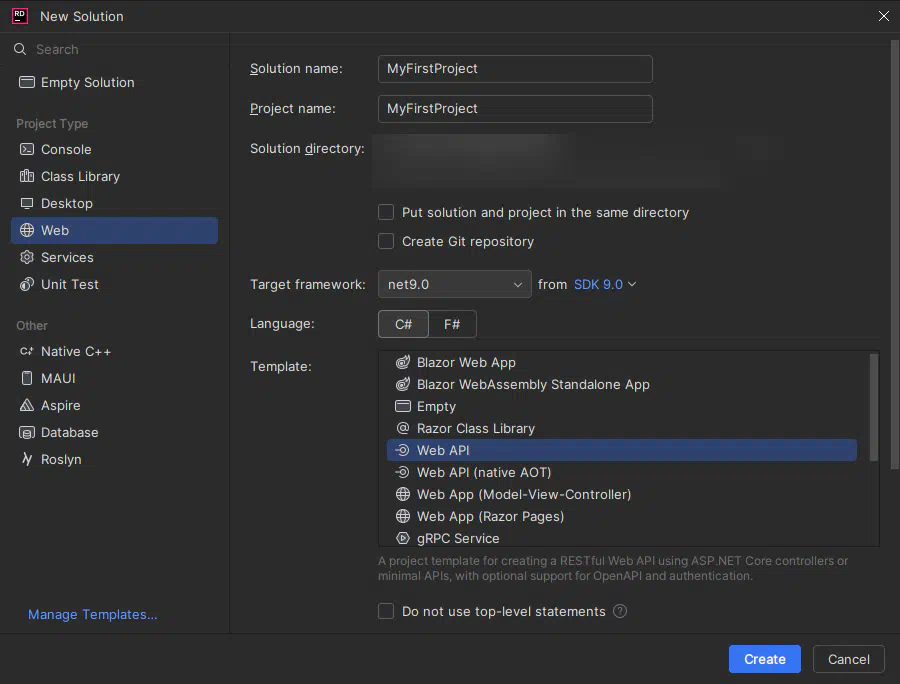Expand the SDK 9.0 version selector
900x684 pixels.
point(604,284)
